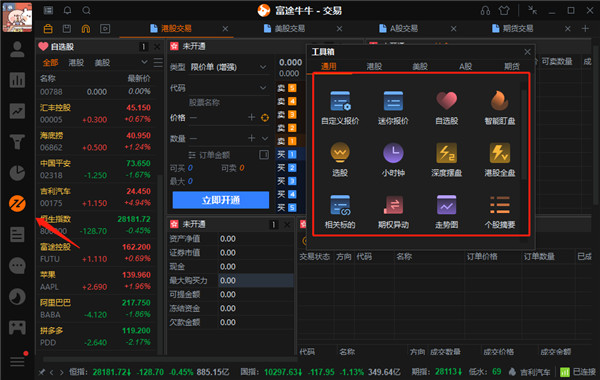Click the toolbox briefcase toolbar icon
Image resolution: width=600 pixels, height=380 pixels.
(48, 29)
